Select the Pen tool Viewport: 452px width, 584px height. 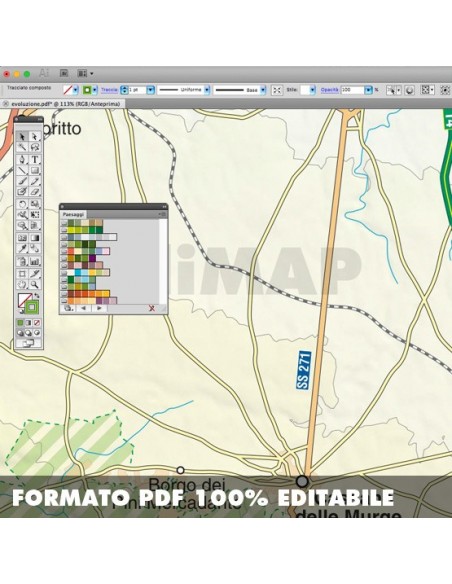click(22, 160)
